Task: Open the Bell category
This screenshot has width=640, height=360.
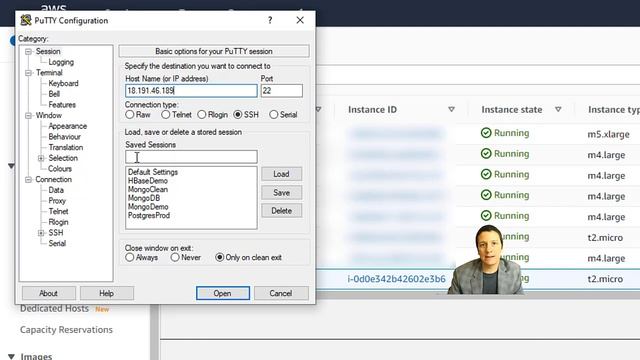Action: (54, 94)
